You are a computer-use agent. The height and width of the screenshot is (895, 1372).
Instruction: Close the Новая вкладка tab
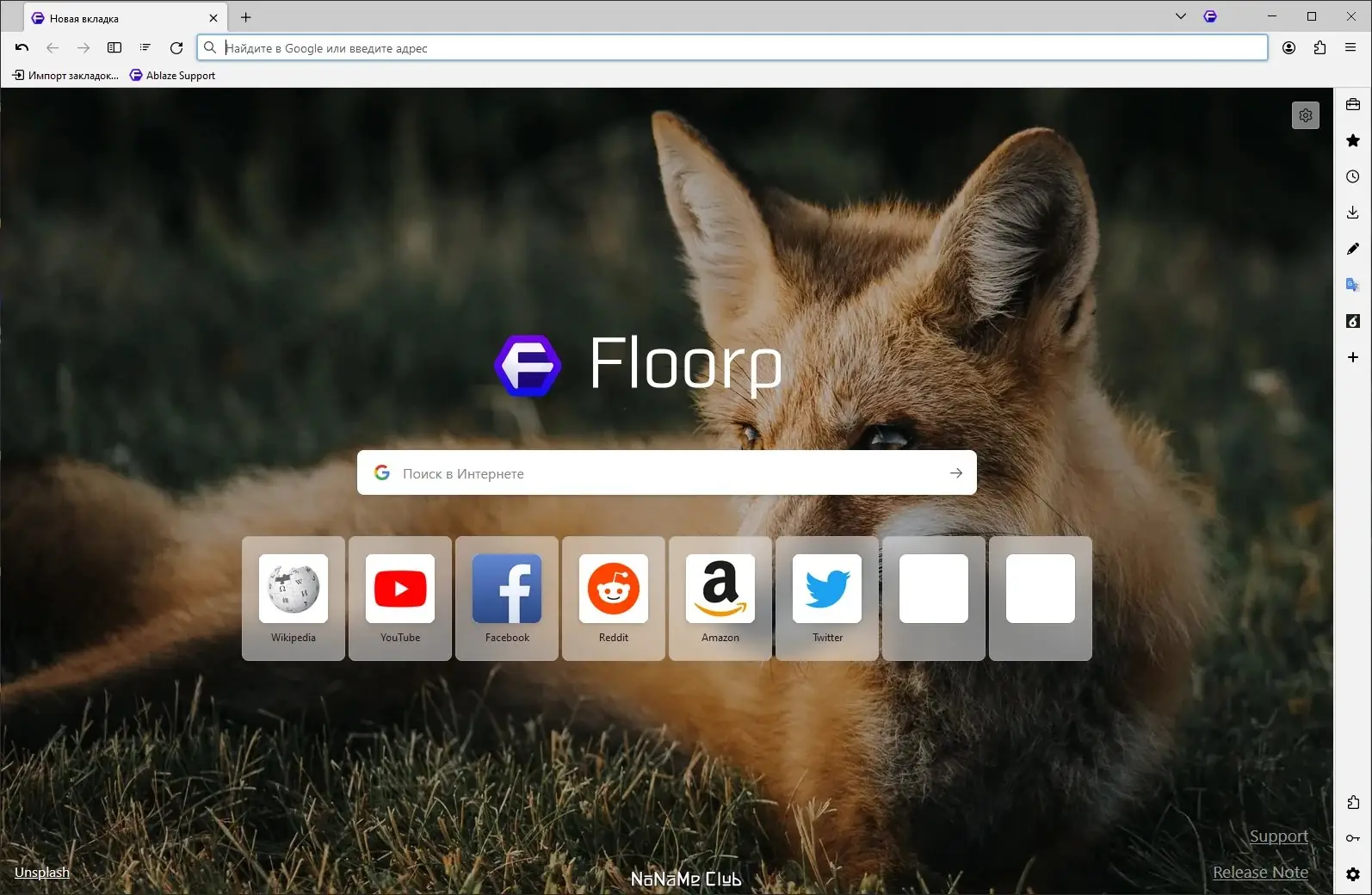tap(213, 18)
